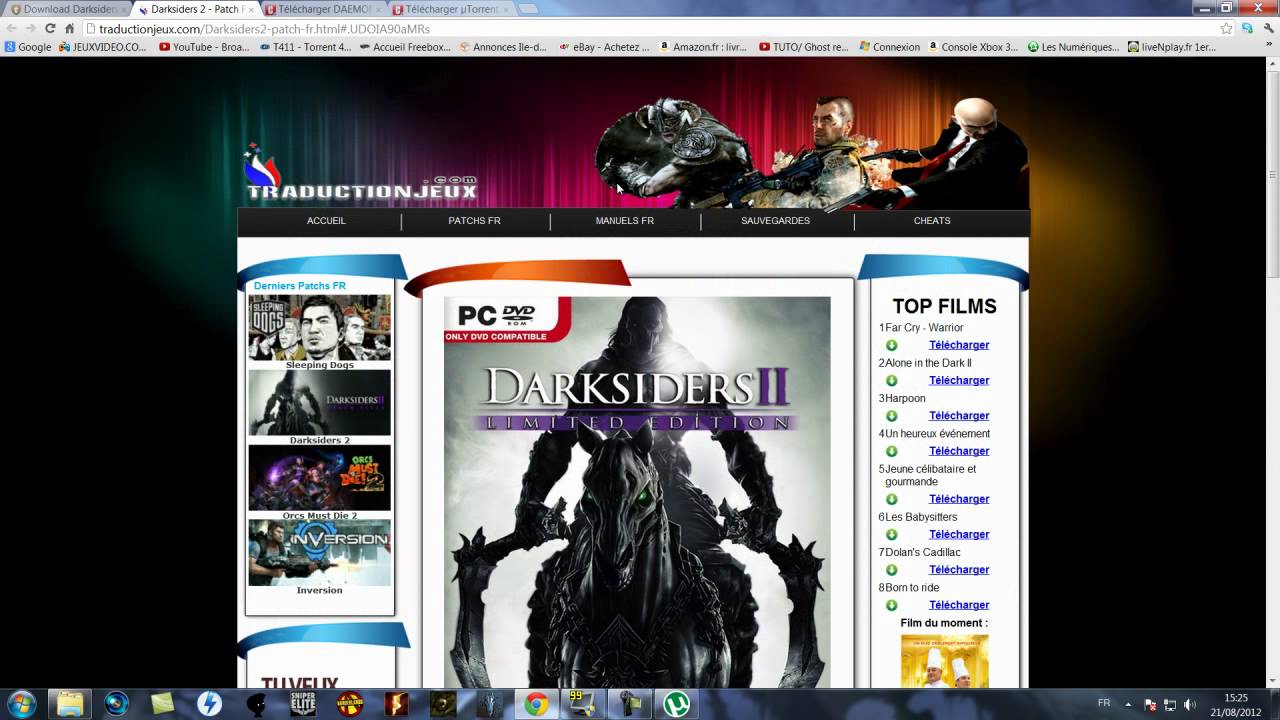Image resolution: width=1280 pixels, height=720 pixels.
Task: Click the Film du moment poster image
Action: click(x=944, y=661)
